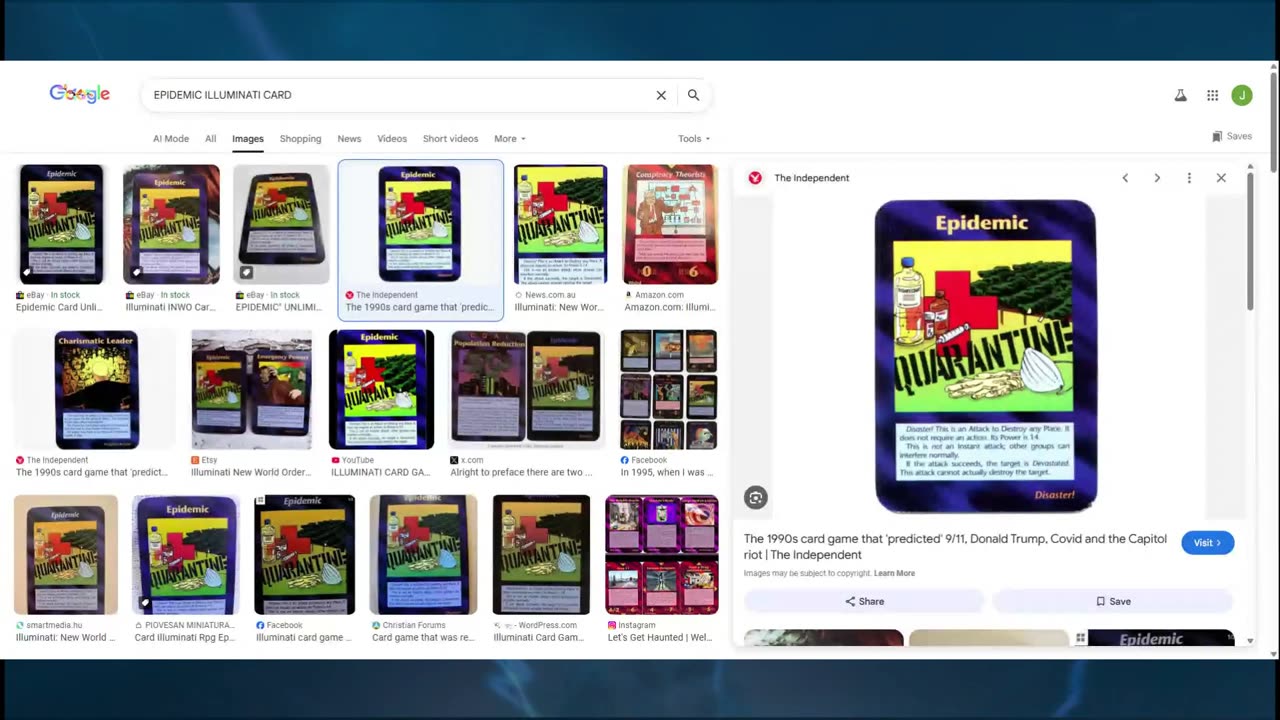The height and width of the screenshot is (720, 1280).
Task: Open Search Labs flask icon
Action: click(x=1180, y=95)
